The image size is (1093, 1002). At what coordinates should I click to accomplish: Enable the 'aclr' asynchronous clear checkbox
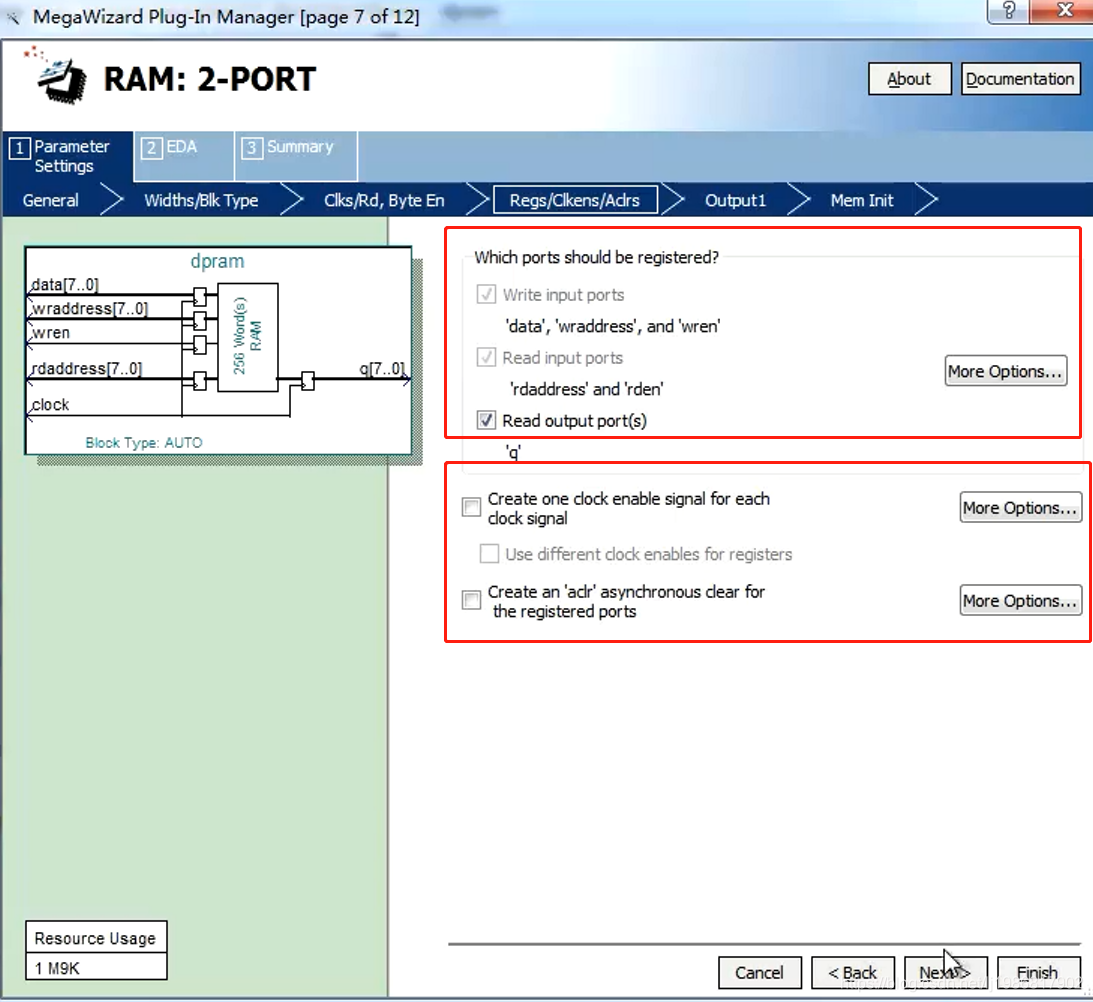pos(471,600)
